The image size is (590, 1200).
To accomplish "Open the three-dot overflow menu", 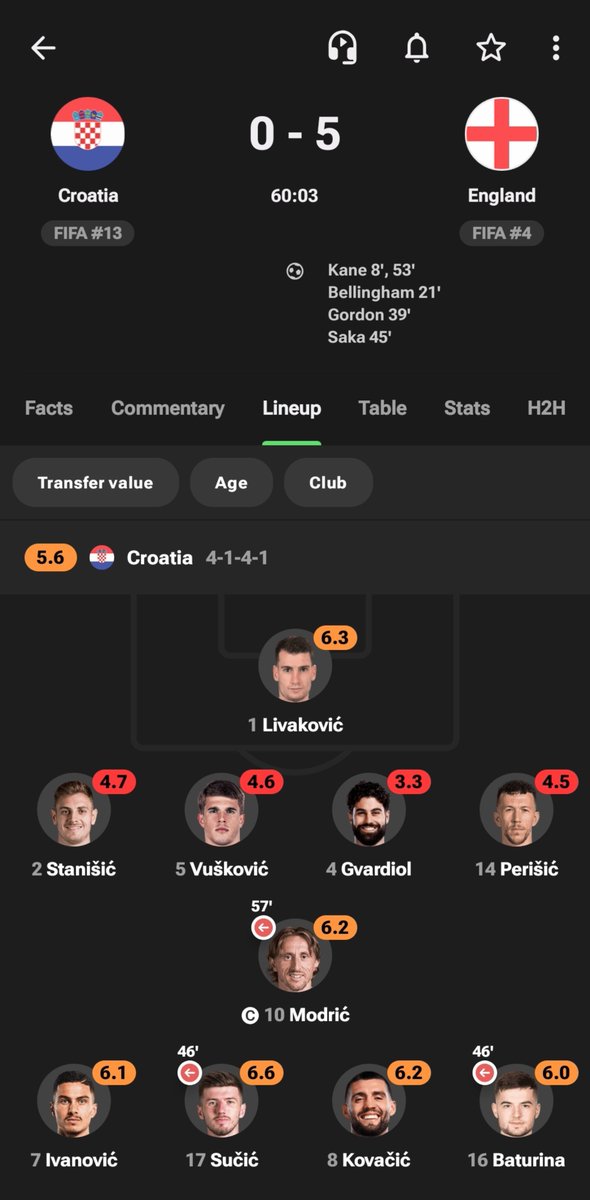I will click(x=556, y=47).
